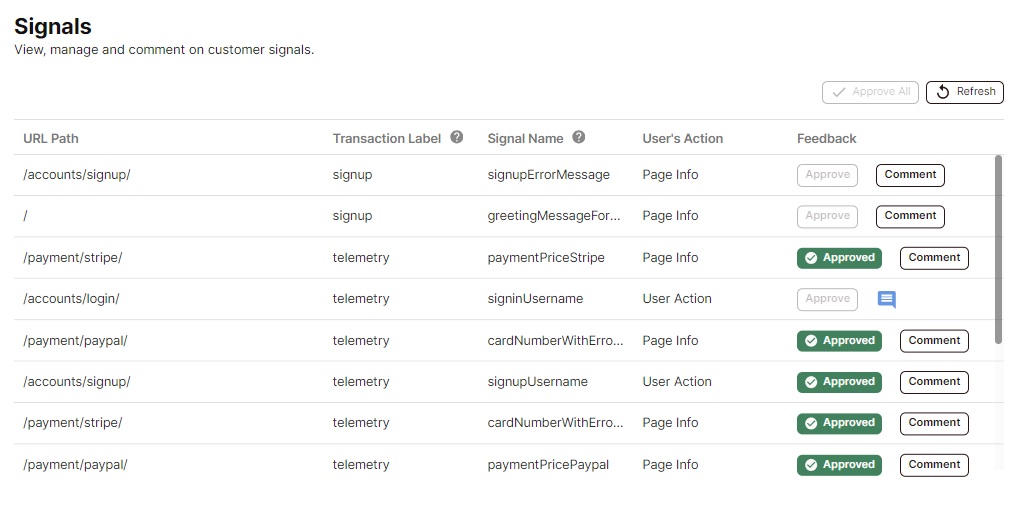This screenshot has height=519, width=1022.
Task: Click the User's Action column header
Action: pyautogui.click(x=682, y=139)
